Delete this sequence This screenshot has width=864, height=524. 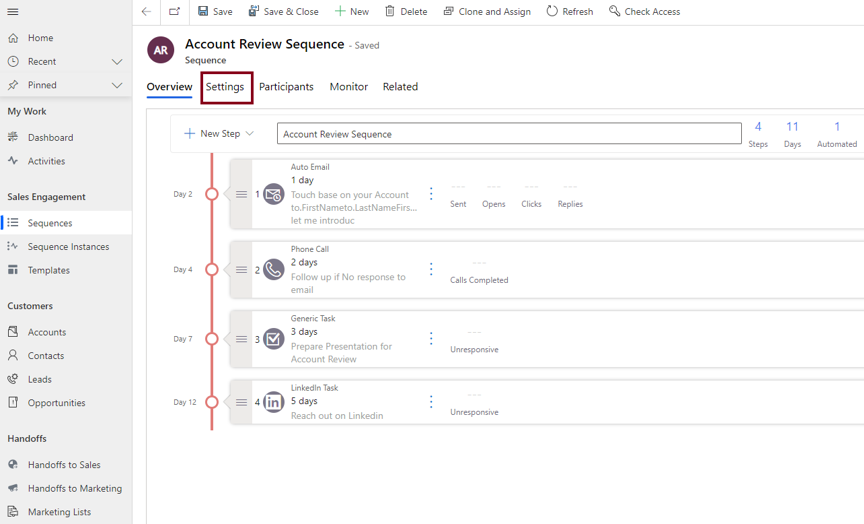pos(406,12)
